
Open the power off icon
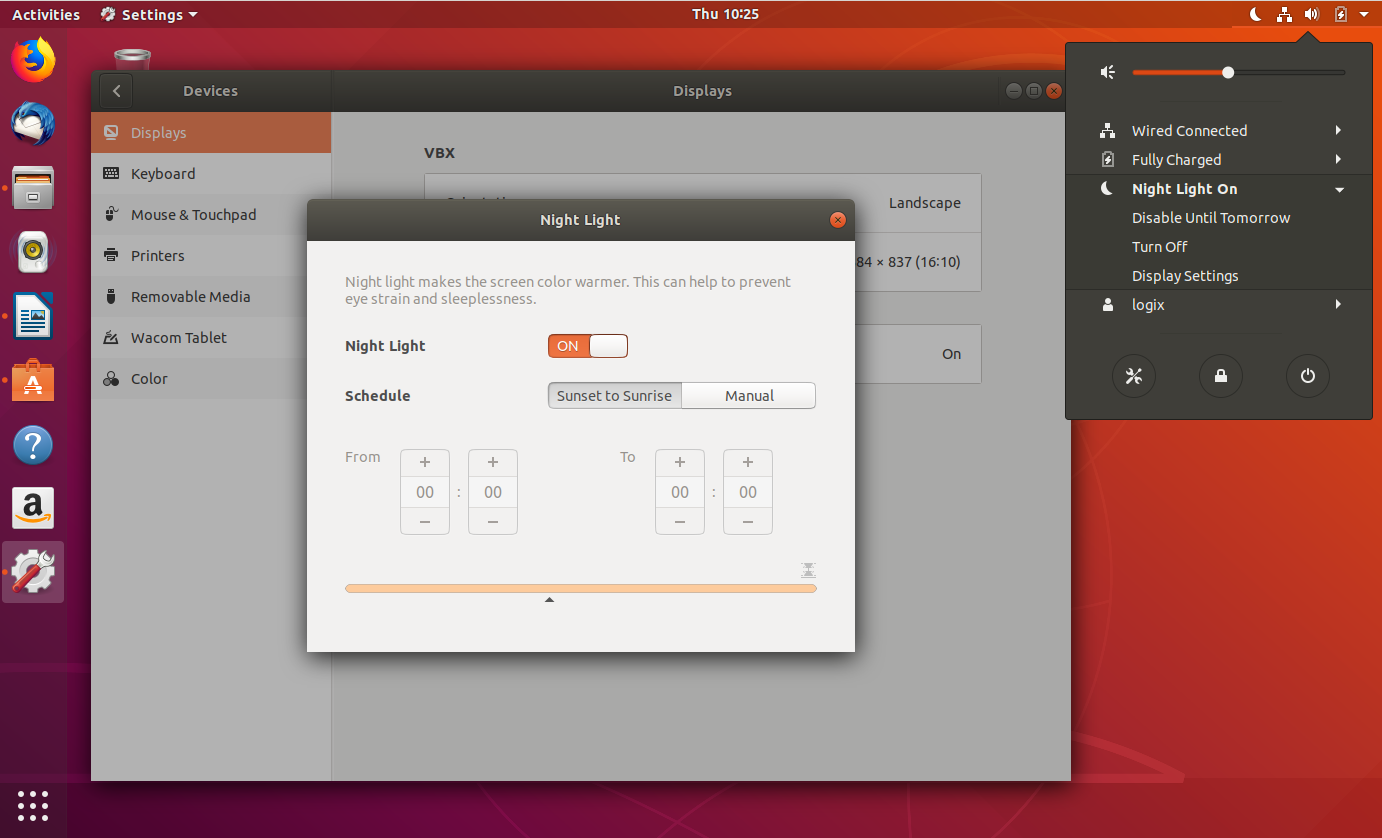click(1307, 376)
